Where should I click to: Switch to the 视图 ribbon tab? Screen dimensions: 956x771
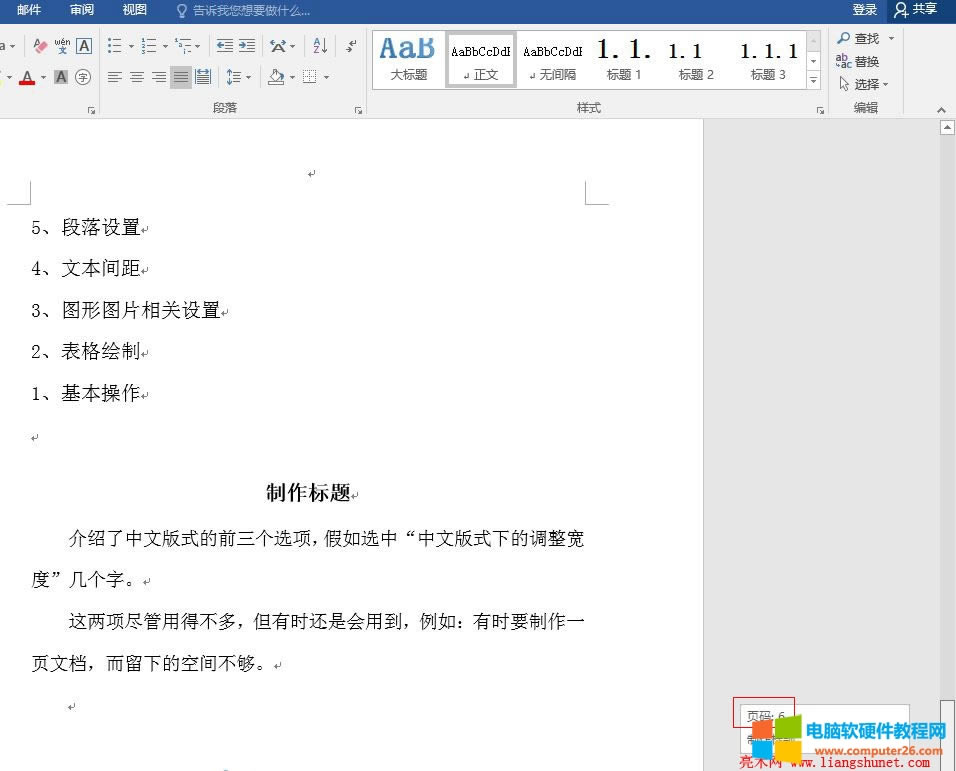(134, 11)
